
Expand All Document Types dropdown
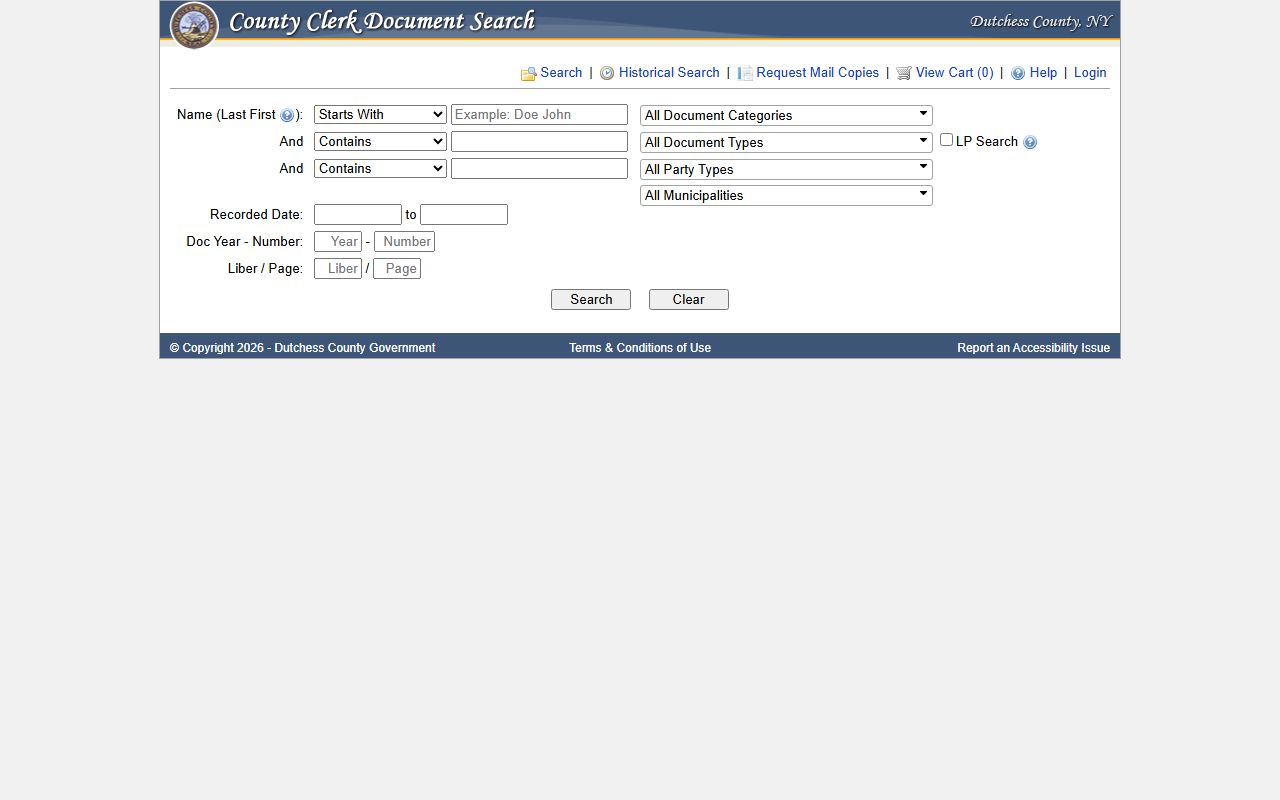786,142
